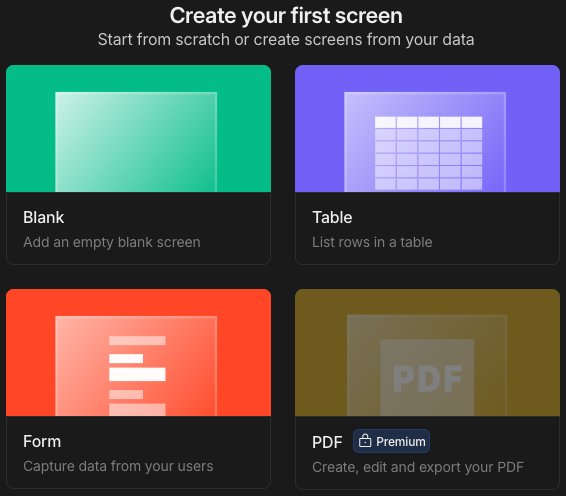Pick the red Form screen thumbnail

tap(138, 352)
